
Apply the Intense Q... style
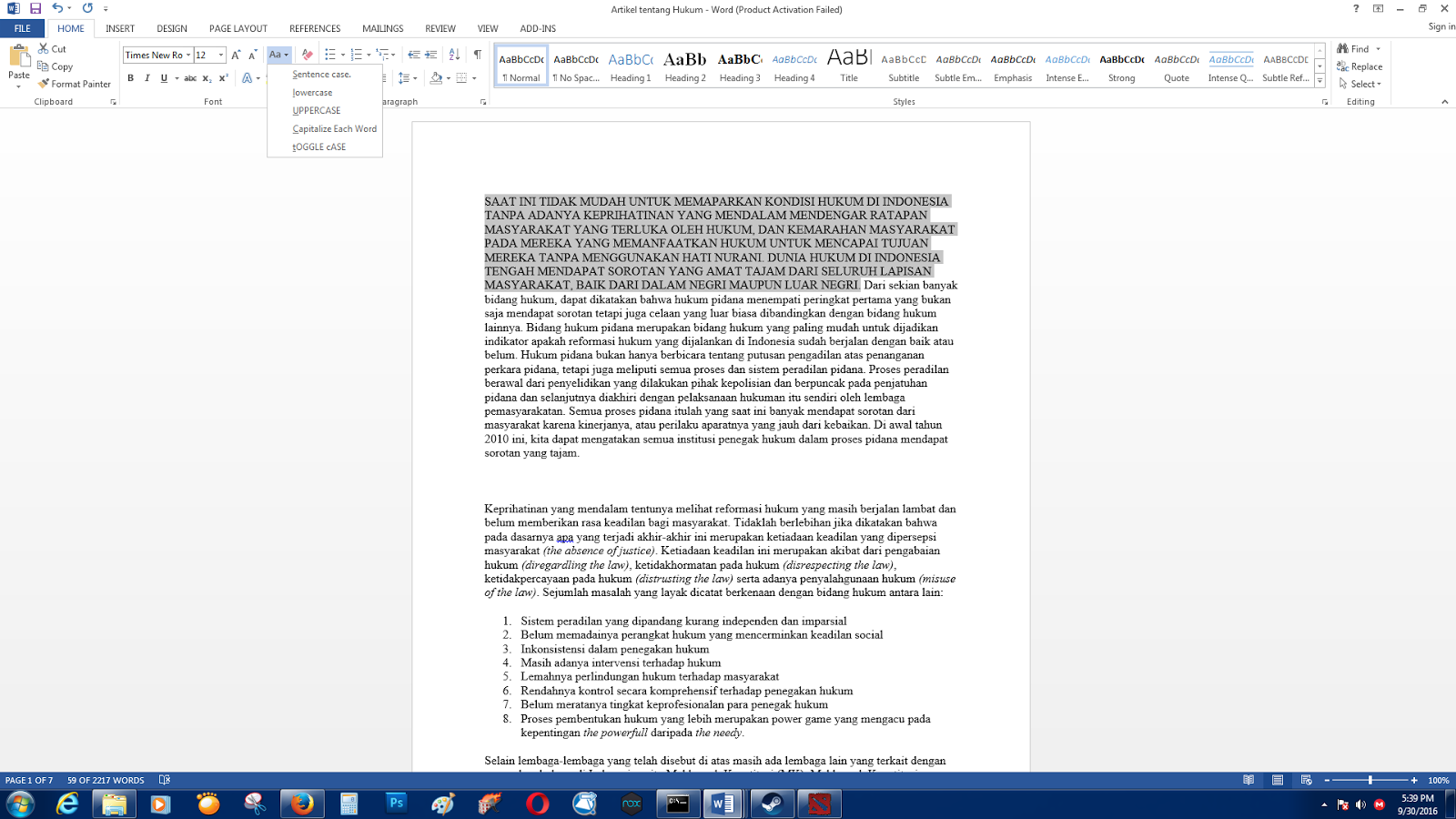click(1231, 66)
